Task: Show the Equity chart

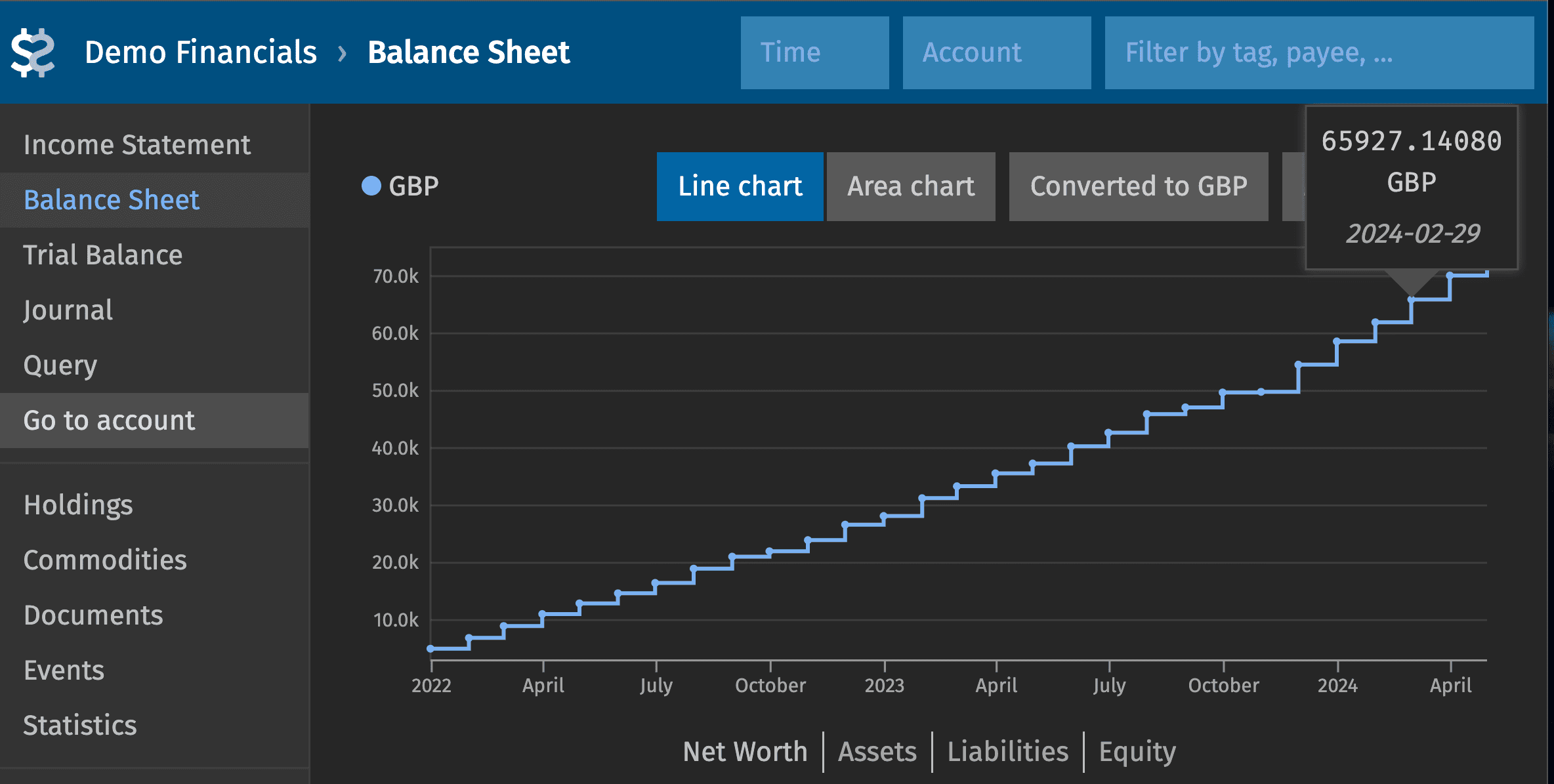Action: coord(1137,752)
